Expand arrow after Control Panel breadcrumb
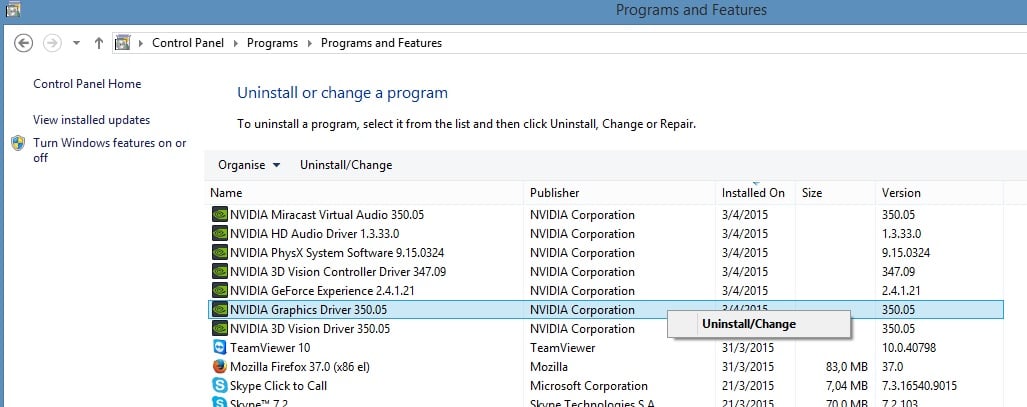This screenshot has height=407, width=1027. (x=236, y=43)
